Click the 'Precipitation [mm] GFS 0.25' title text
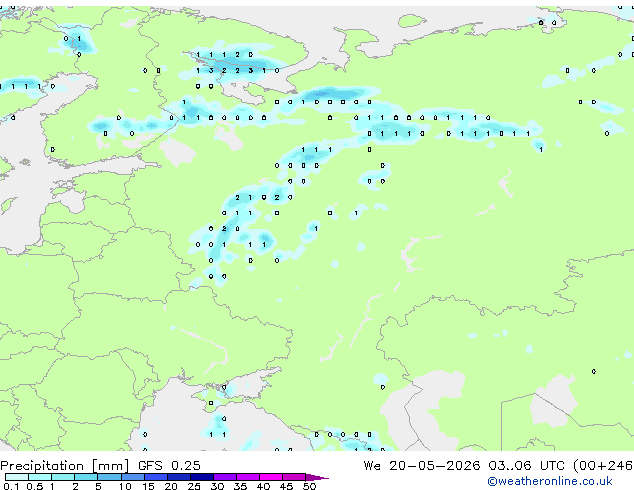Image resolution: width=634 pixels, height=490 pixels. pos(100,466)
